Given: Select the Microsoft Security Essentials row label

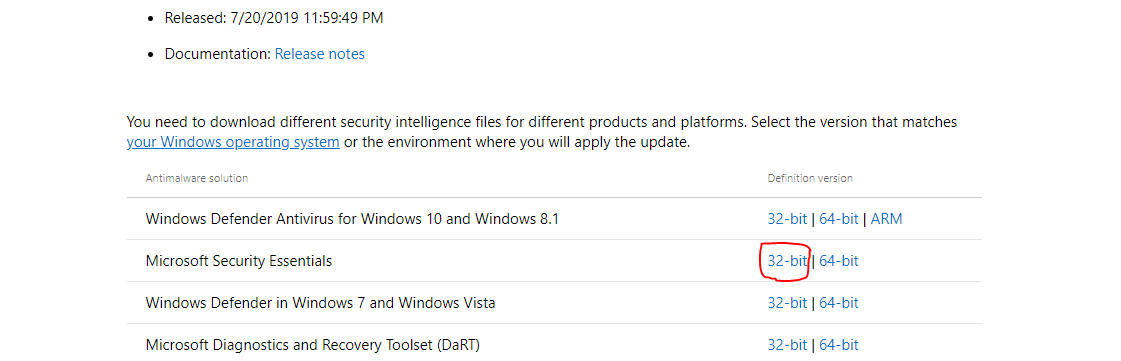Looking at the screenshot, I should point(239,261).
